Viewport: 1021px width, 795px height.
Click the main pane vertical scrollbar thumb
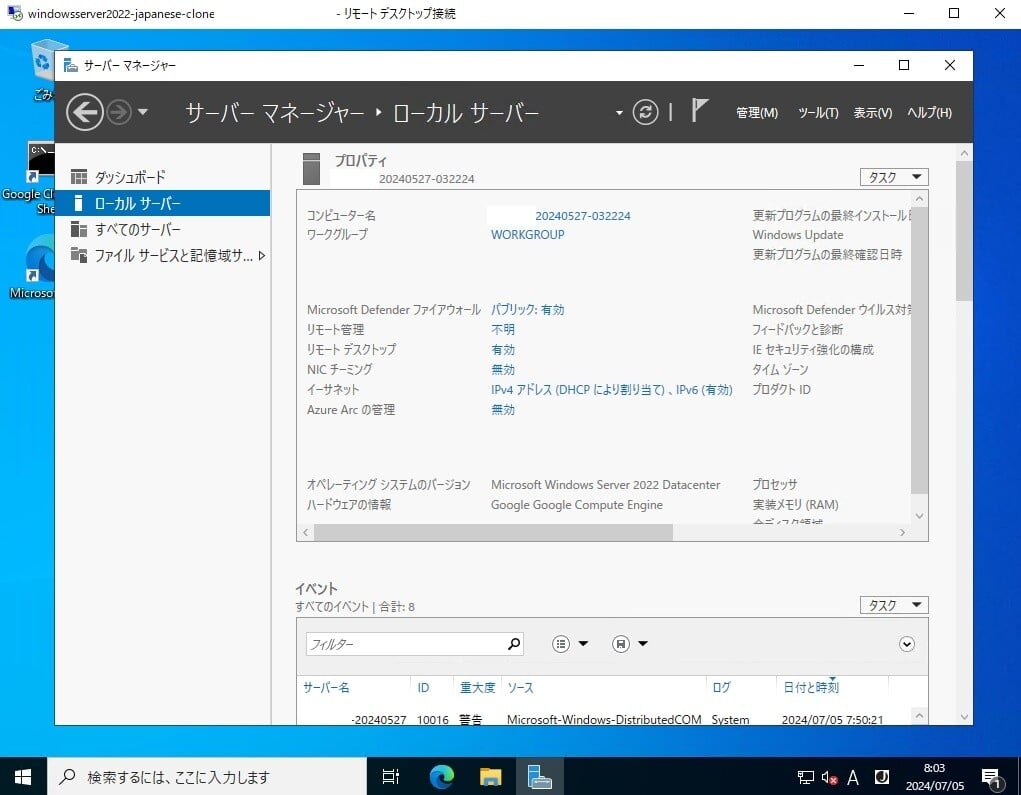tap(964, 231)
